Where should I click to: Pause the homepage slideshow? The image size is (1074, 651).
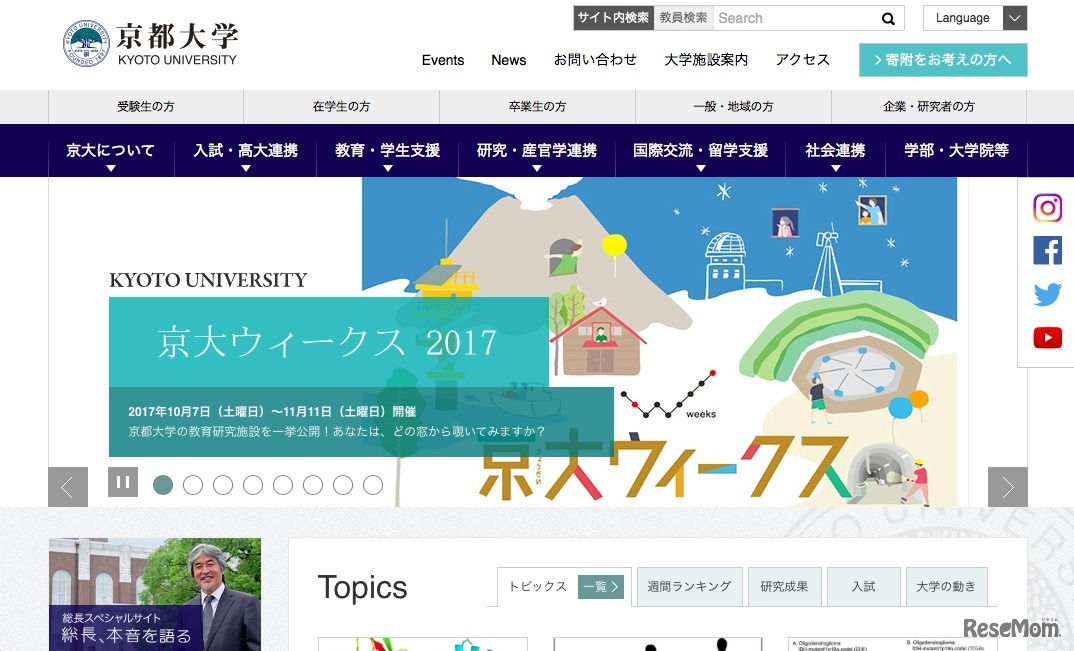(x=123, y=482)
